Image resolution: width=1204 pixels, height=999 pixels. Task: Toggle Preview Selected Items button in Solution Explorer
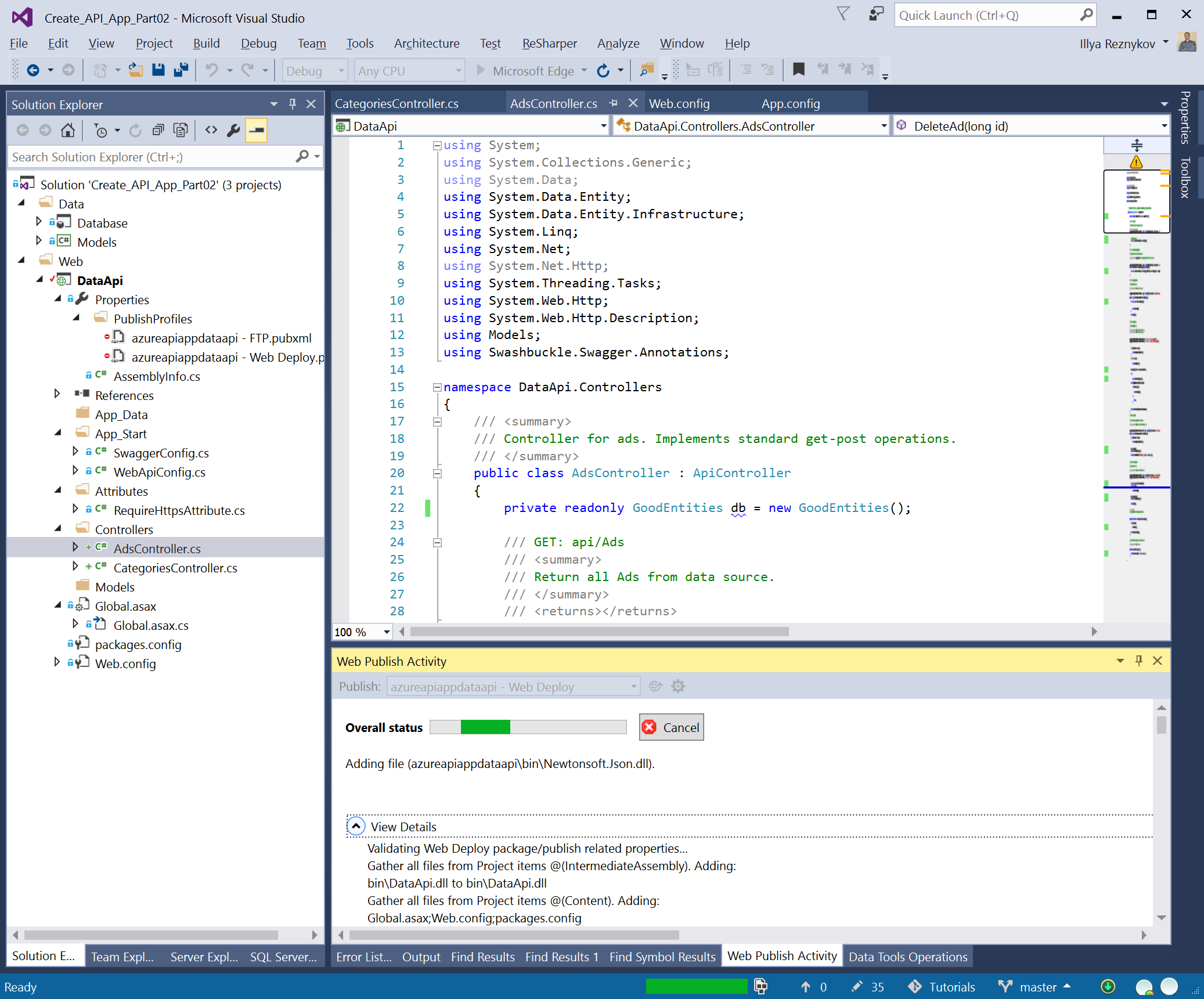tap(256, 131)
